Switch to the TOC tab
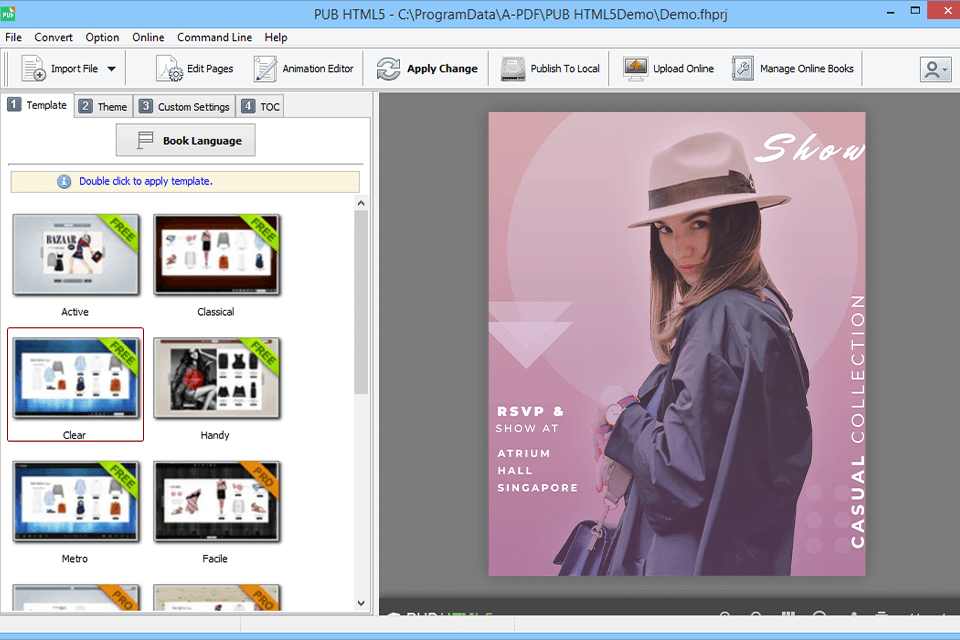 260,105
